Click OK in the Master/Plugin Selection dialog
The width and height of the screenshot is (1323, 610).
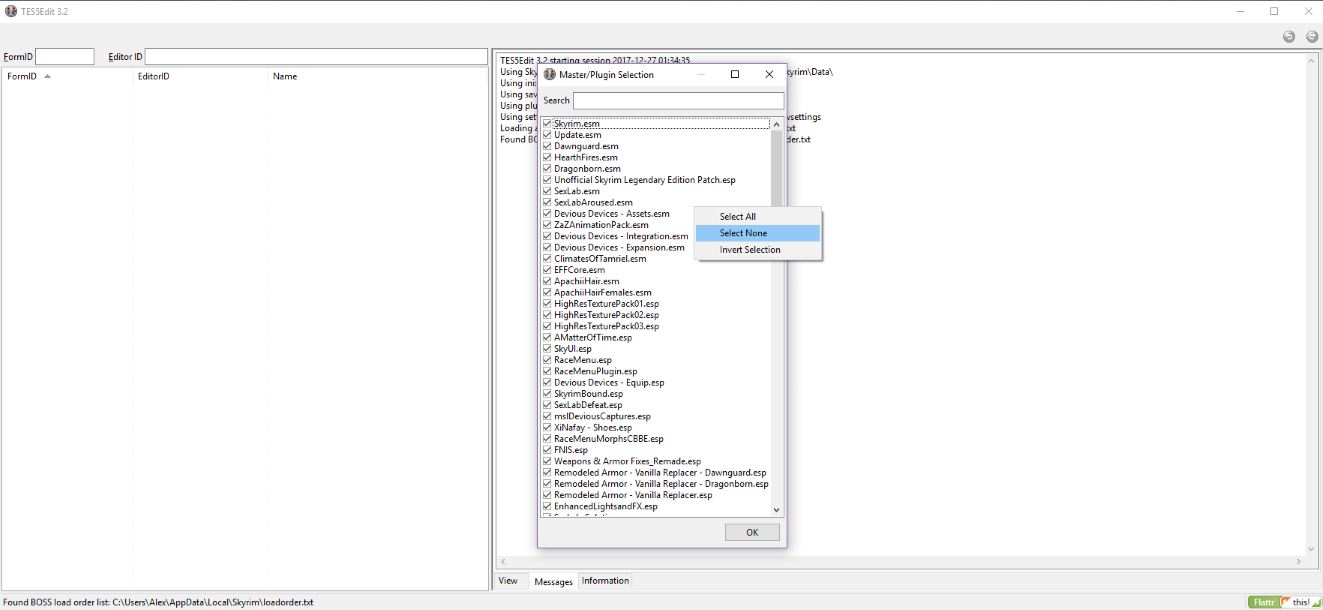752,532
